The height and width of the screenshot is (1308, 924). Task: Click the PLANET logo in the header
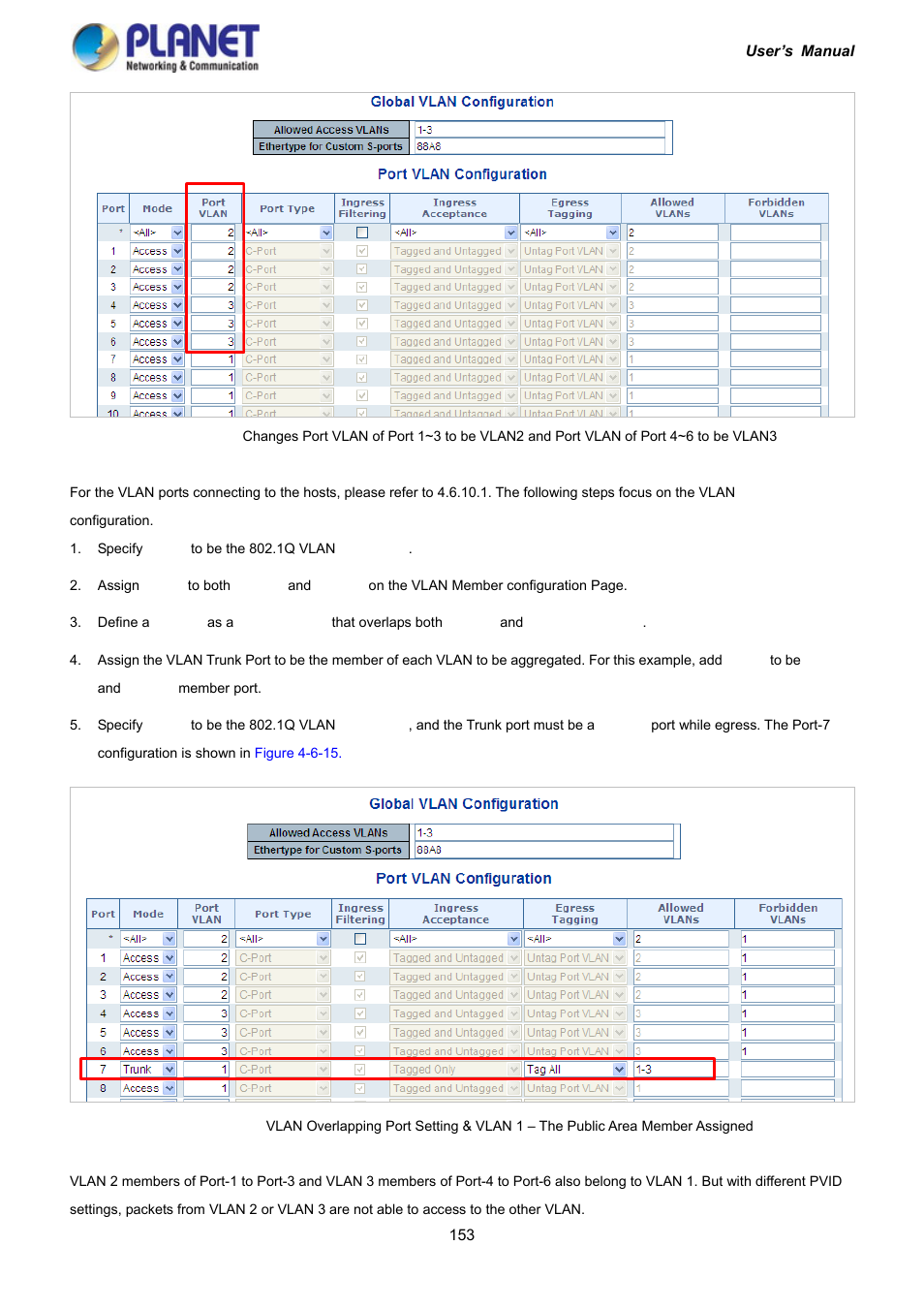pos(166,47)
